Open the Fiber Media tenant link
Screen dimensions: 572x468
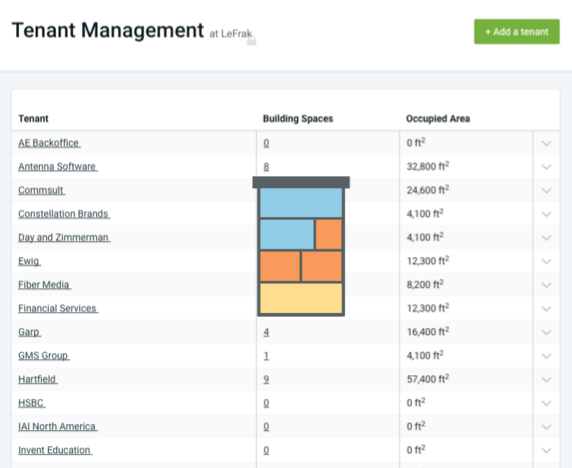click(x=45, y=285)
